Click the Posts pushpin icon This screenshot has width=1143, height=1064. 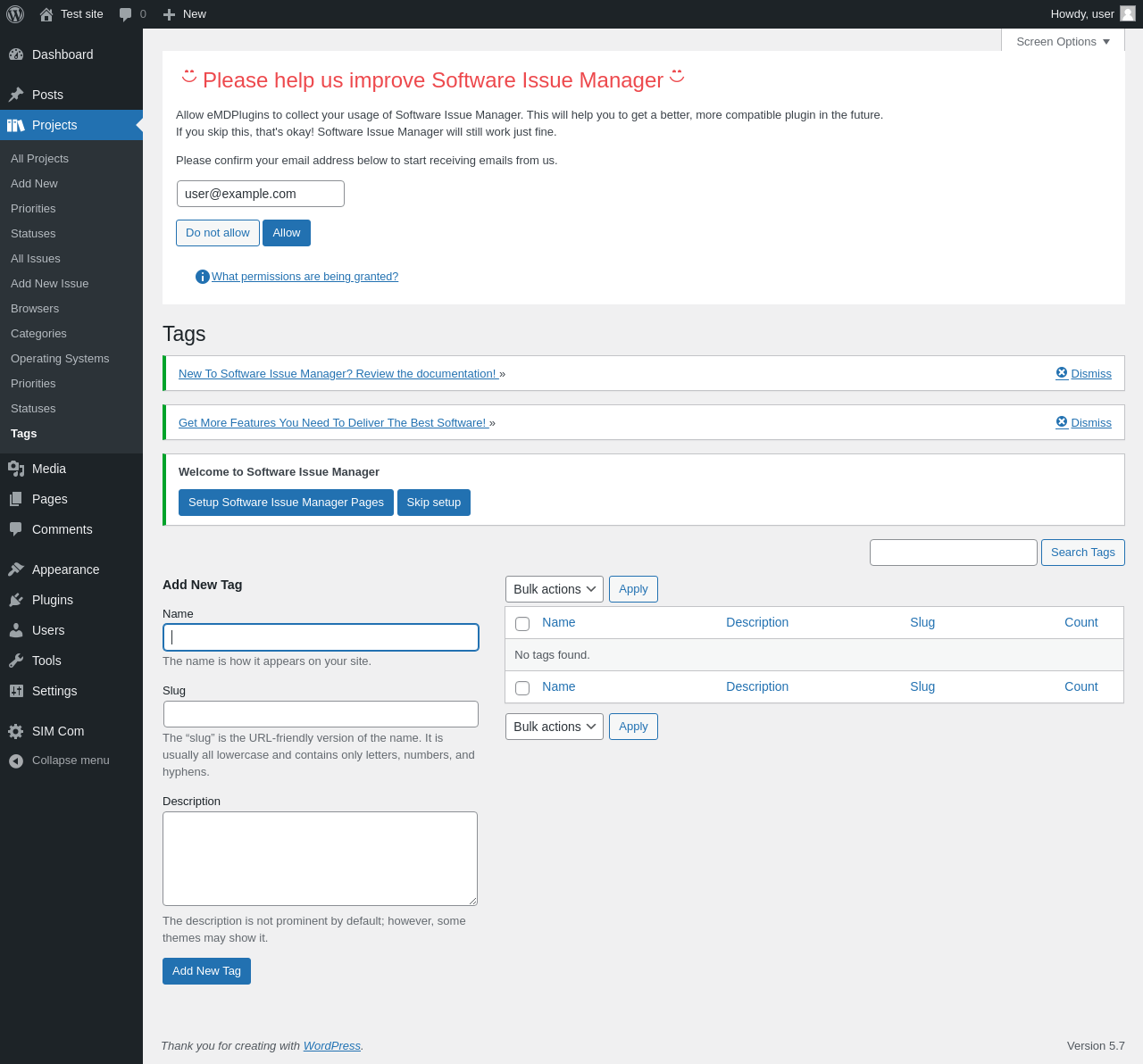16,95
